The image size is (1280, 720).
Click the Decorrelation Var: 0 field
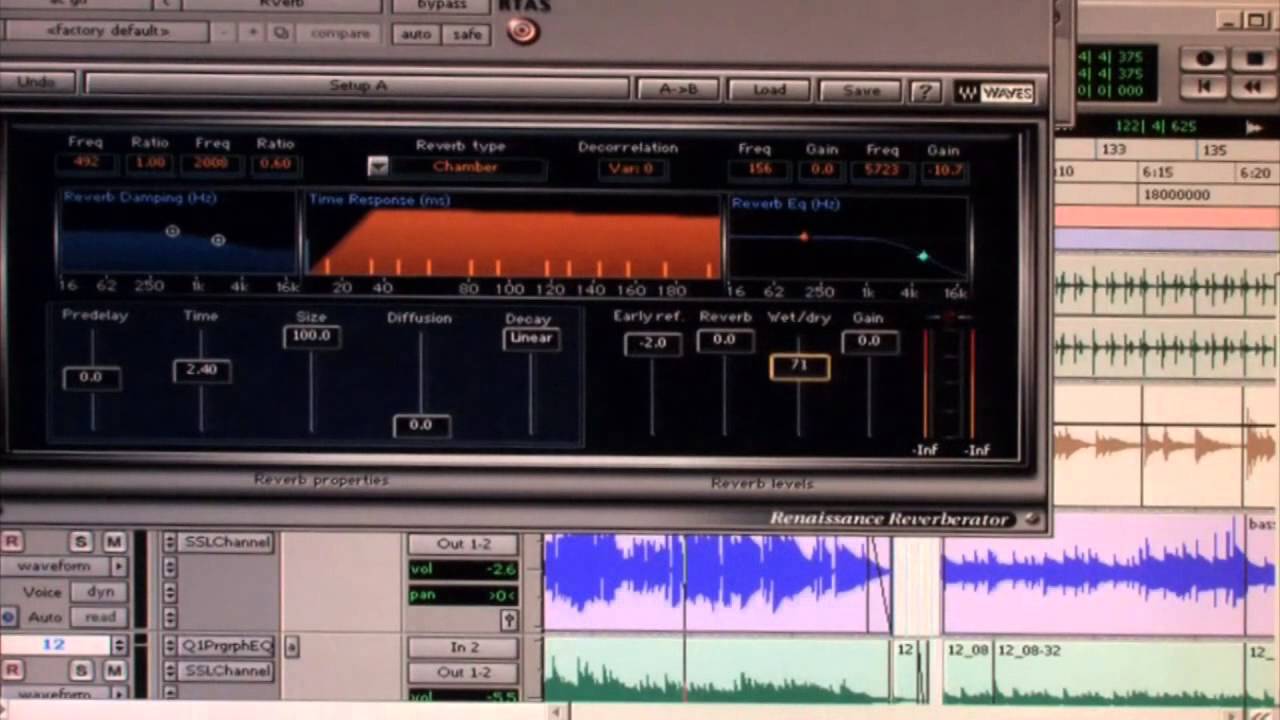point(633,169)
